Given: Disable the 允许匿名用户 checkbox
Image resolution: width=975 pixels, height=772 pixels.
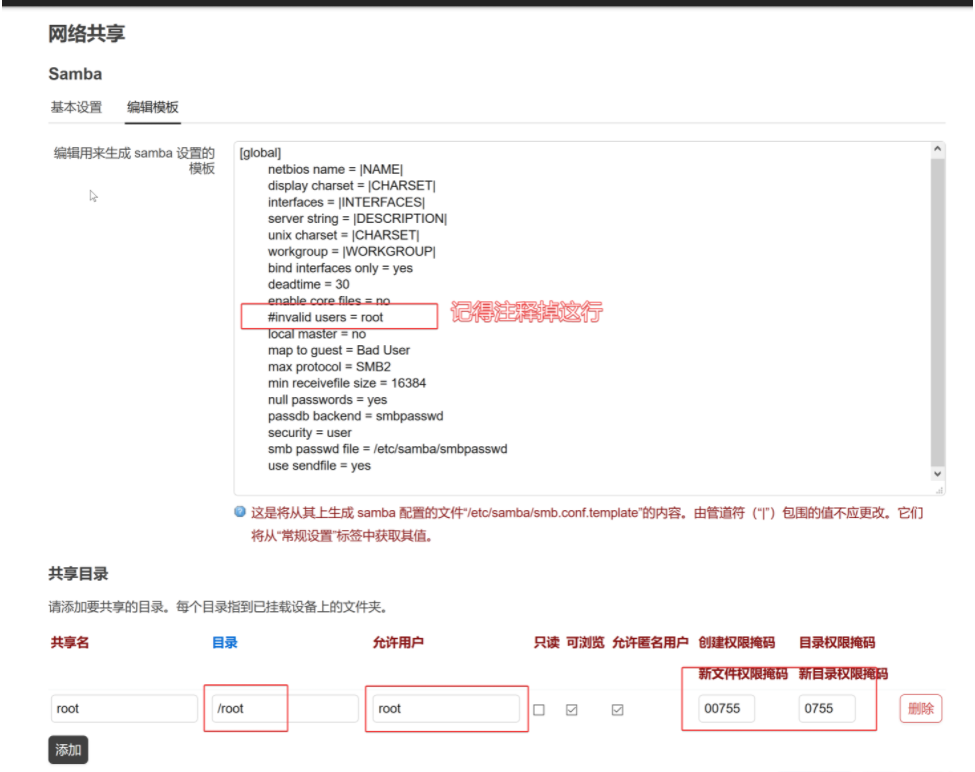Looking at the screenshot, I should (618, 708).
